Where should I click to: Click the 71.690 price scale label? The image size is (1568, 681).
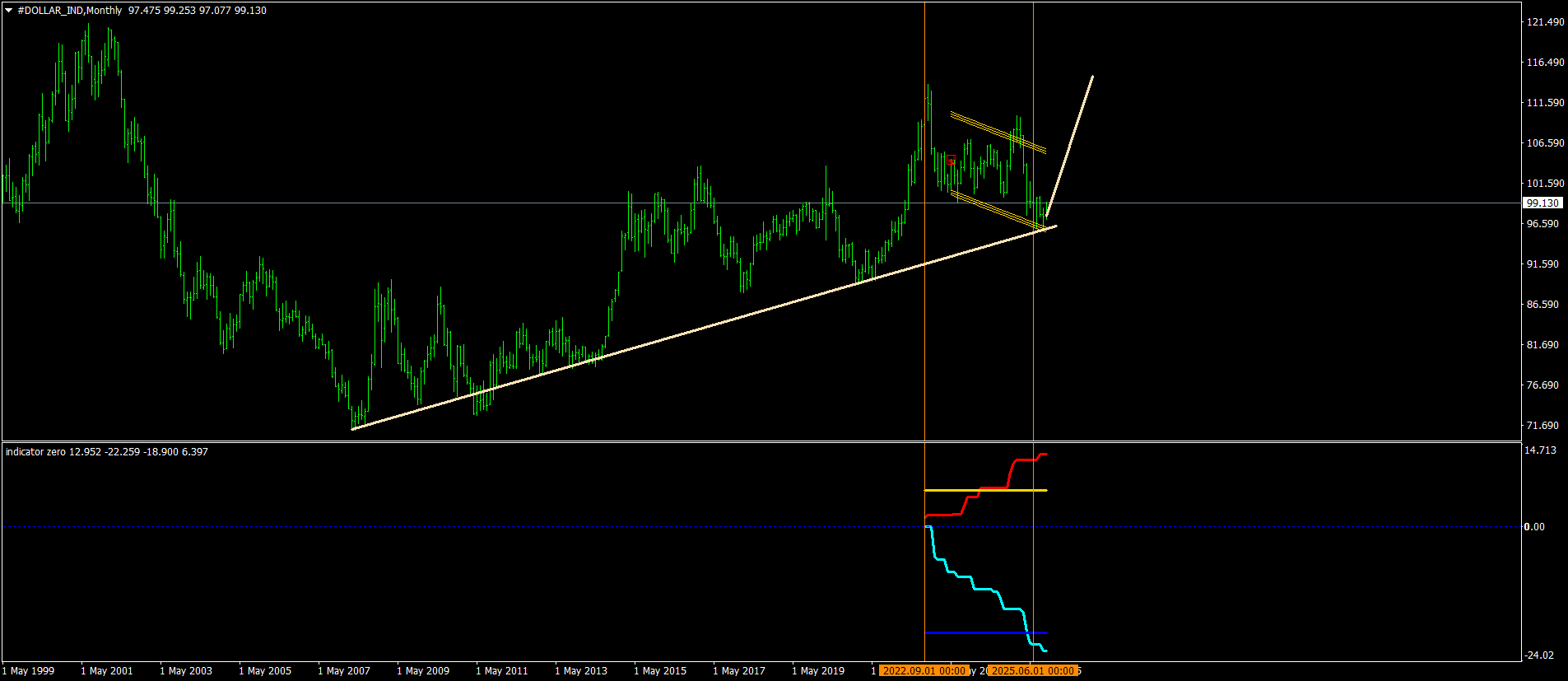(x=1542, y=426)
